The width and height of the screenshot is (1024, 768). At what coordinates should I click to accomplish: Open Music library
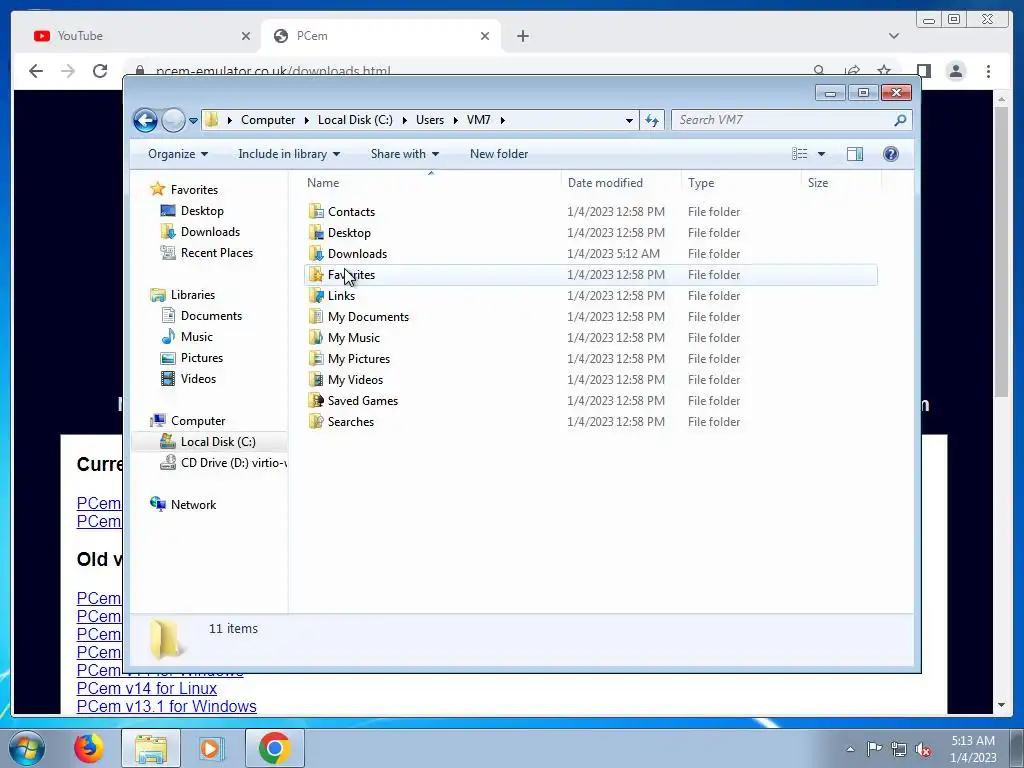196,337
